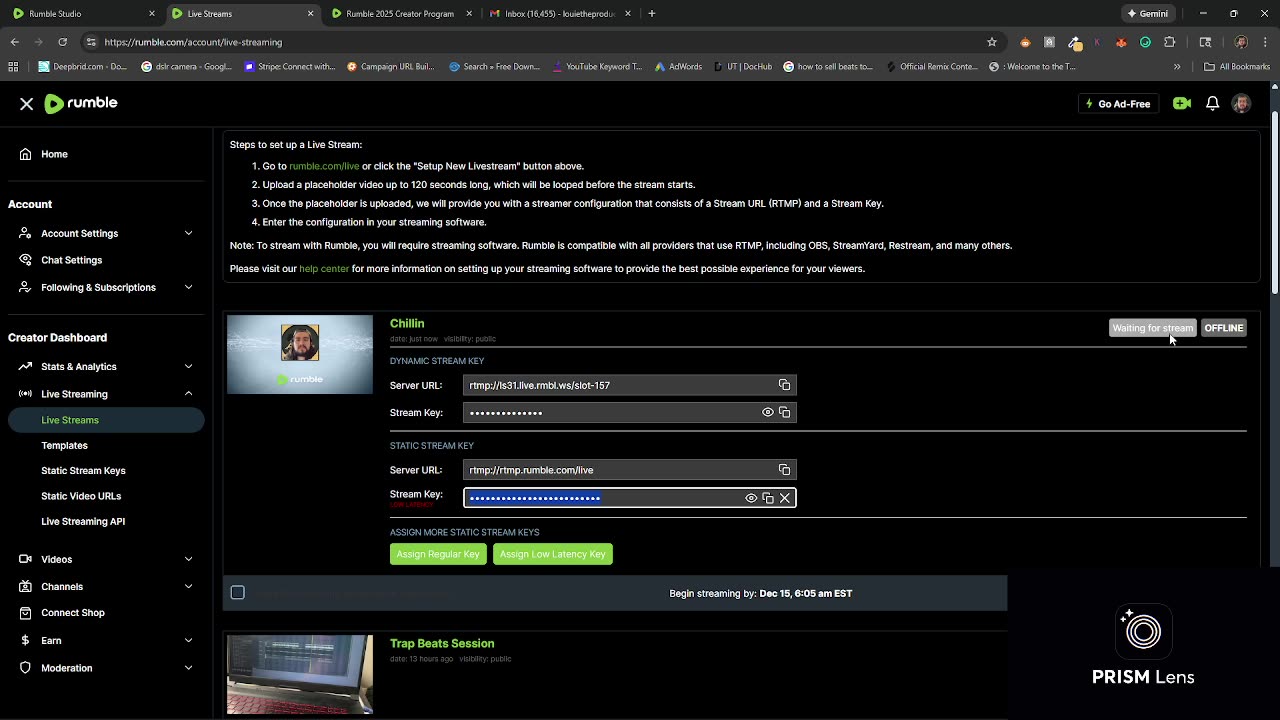This screenshot has height=720, width=1280.
Task: Open the Chillin stream title
Action: (407, 323)
